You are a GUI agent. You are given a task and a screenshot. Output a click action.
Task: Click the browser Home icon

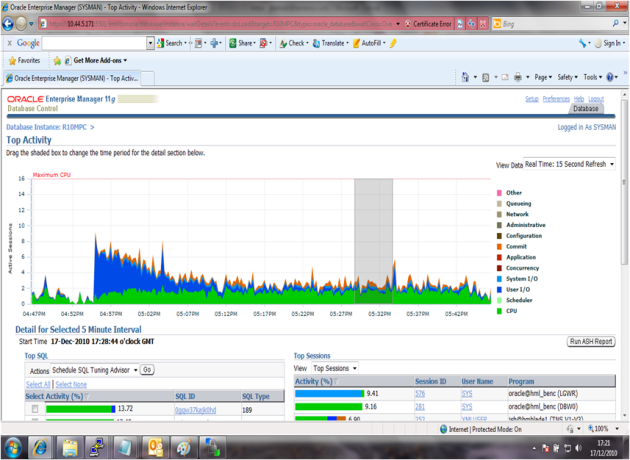tap(474, 77)
